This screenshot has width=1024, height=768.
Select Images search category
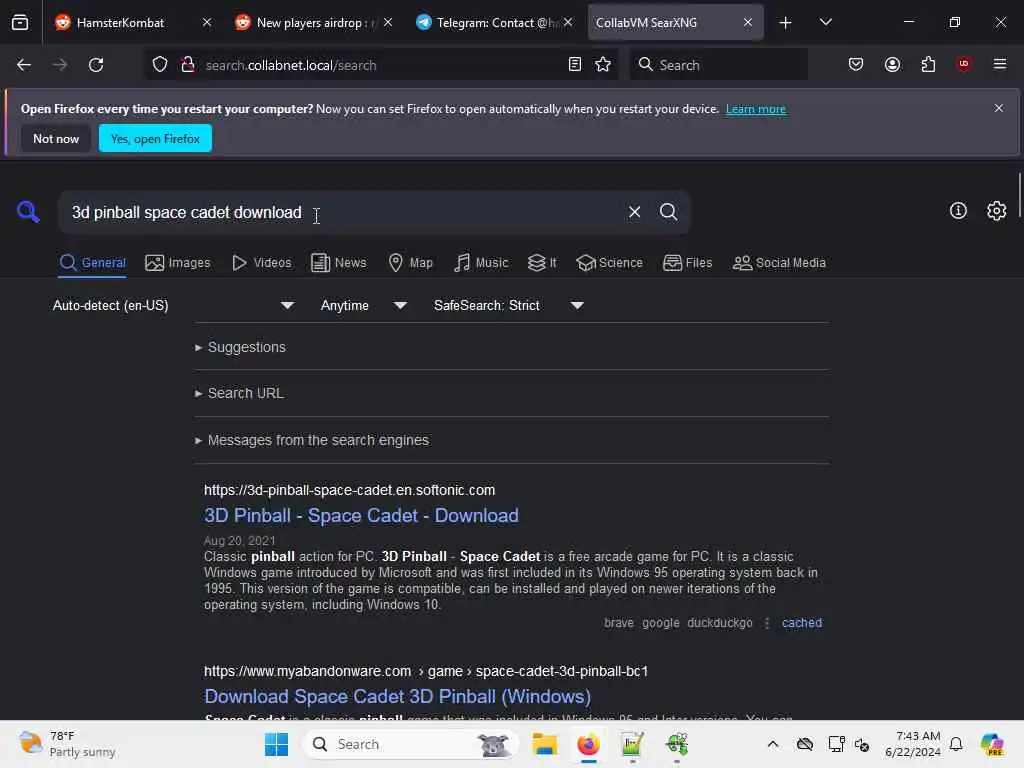tap(178, 263)
